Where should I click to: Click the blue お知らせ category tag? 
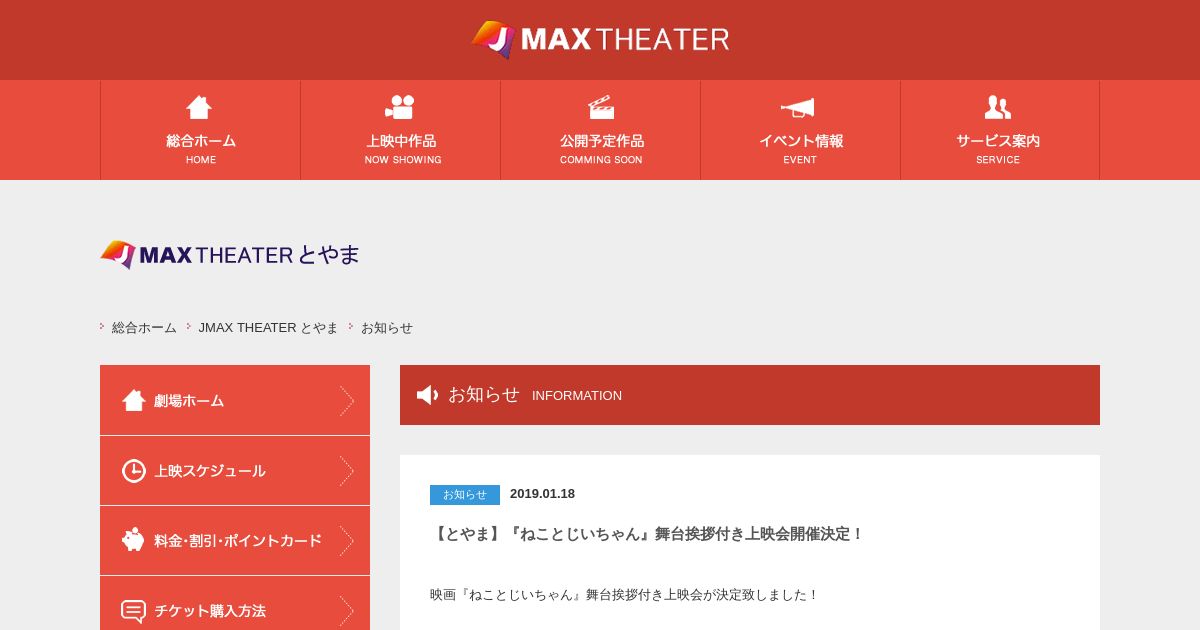465,494
